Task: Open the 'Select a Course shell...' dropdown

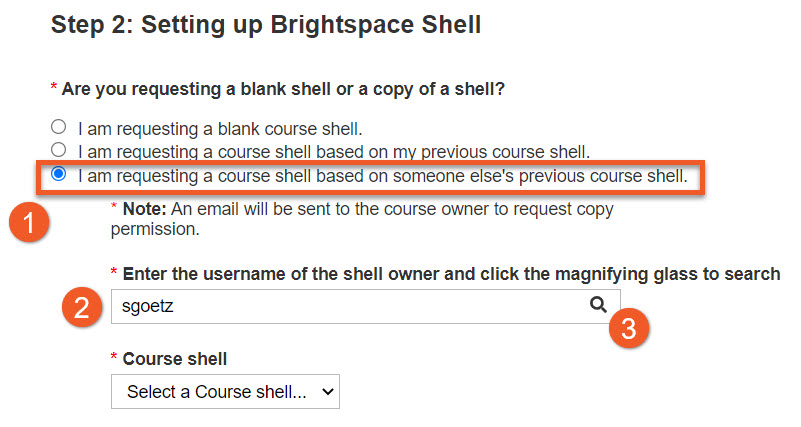Action: pos(225,392)
